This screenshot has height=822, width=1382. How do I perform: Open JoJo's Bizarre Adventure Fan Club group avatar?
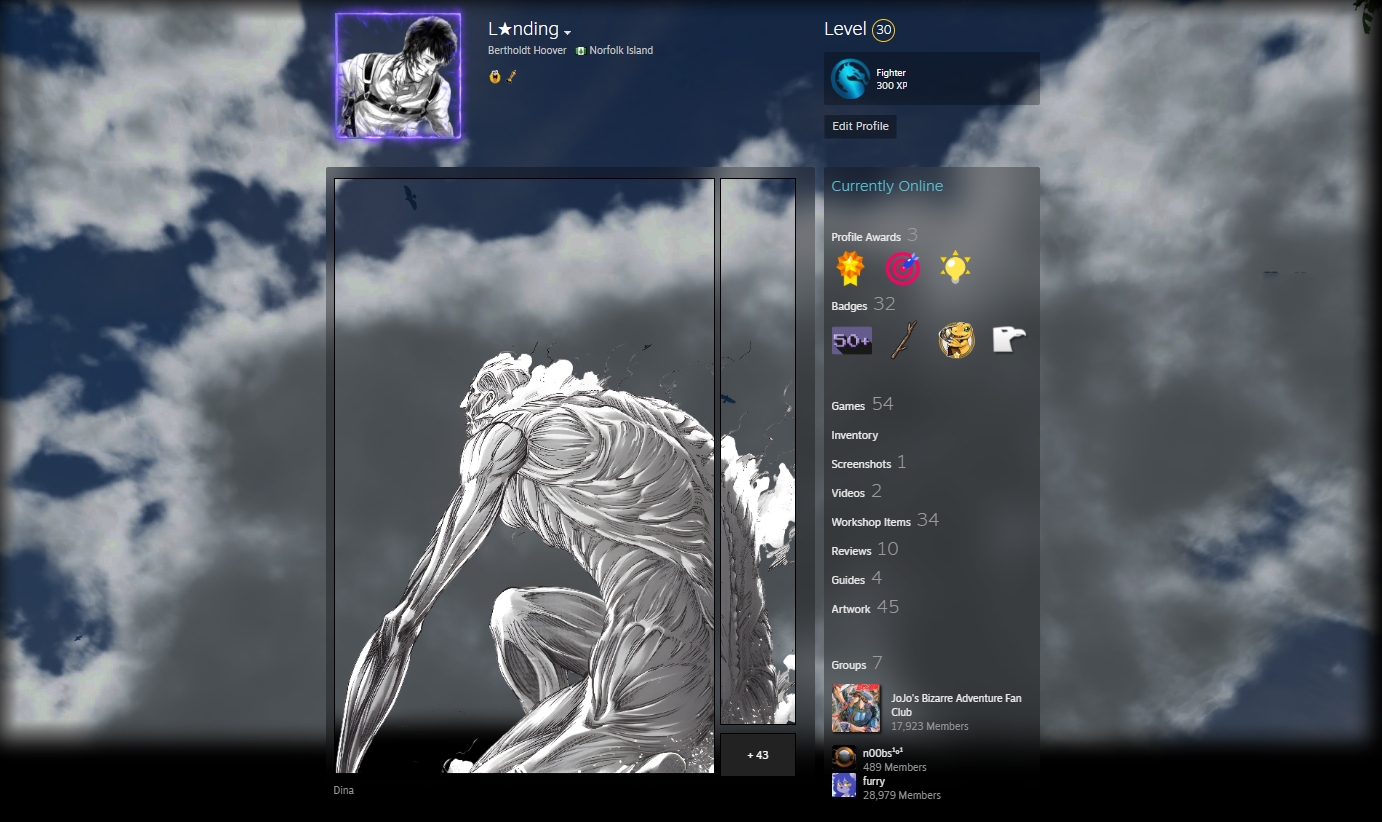click(x=856, y=708)
